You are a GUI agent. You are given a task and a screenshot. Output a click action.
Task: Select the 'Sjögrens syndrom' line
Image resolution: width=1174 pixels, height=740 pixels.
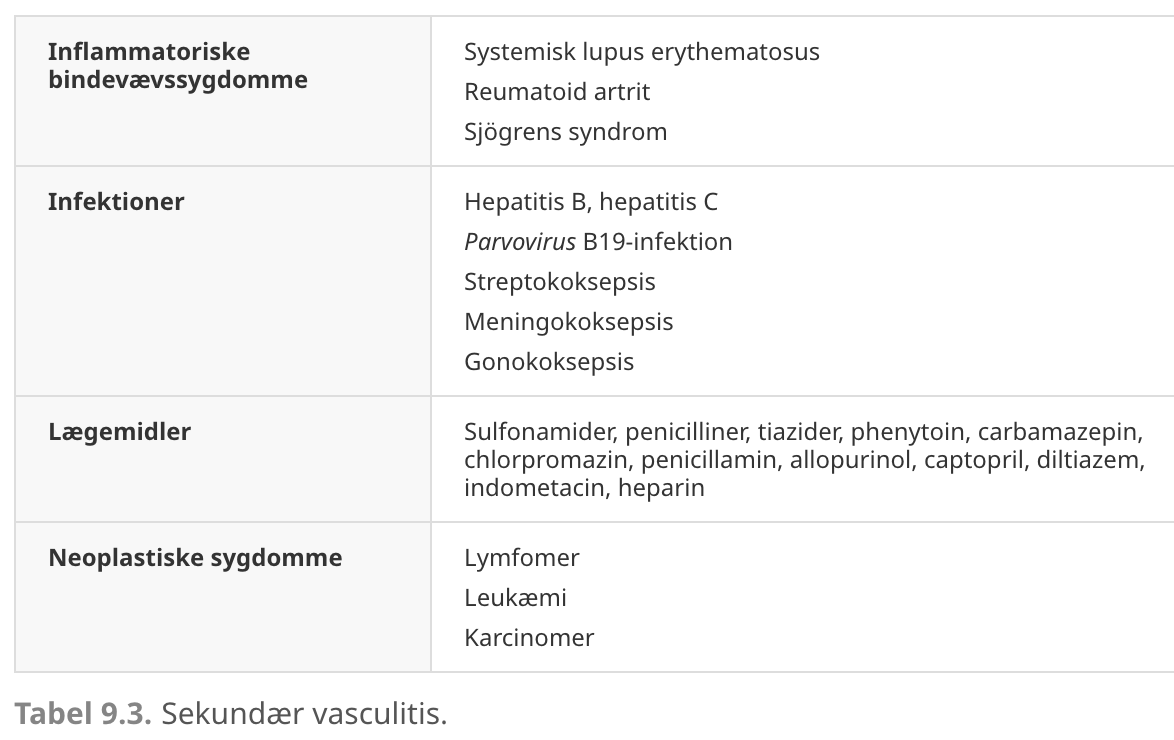click(x=565, y=132)
